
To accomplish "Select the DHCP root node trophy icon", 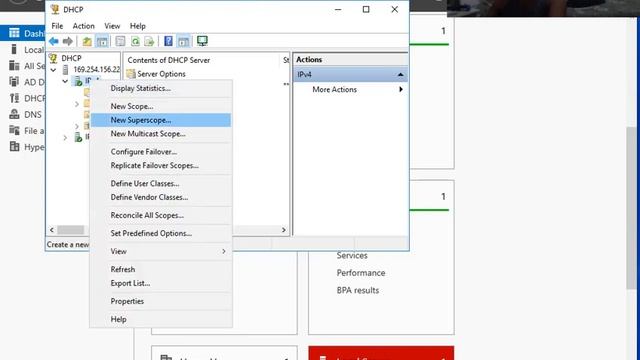I will [x=53, y=58].
